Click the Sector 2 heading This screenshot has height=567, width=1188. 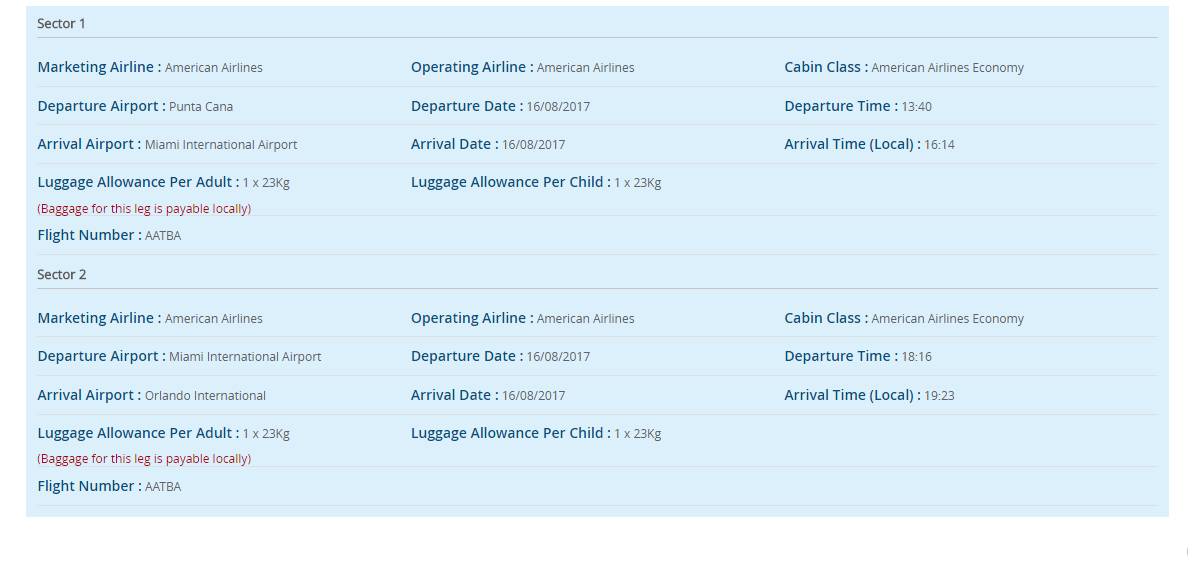[x=61, y=274]
